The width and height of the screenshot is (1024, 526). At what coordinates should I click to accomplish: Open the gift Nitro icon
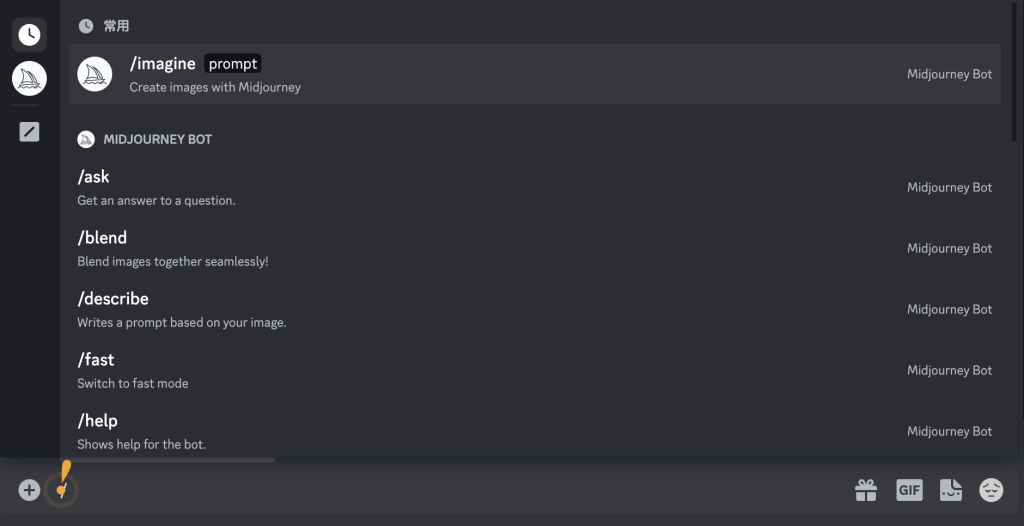tap(866, 490)
